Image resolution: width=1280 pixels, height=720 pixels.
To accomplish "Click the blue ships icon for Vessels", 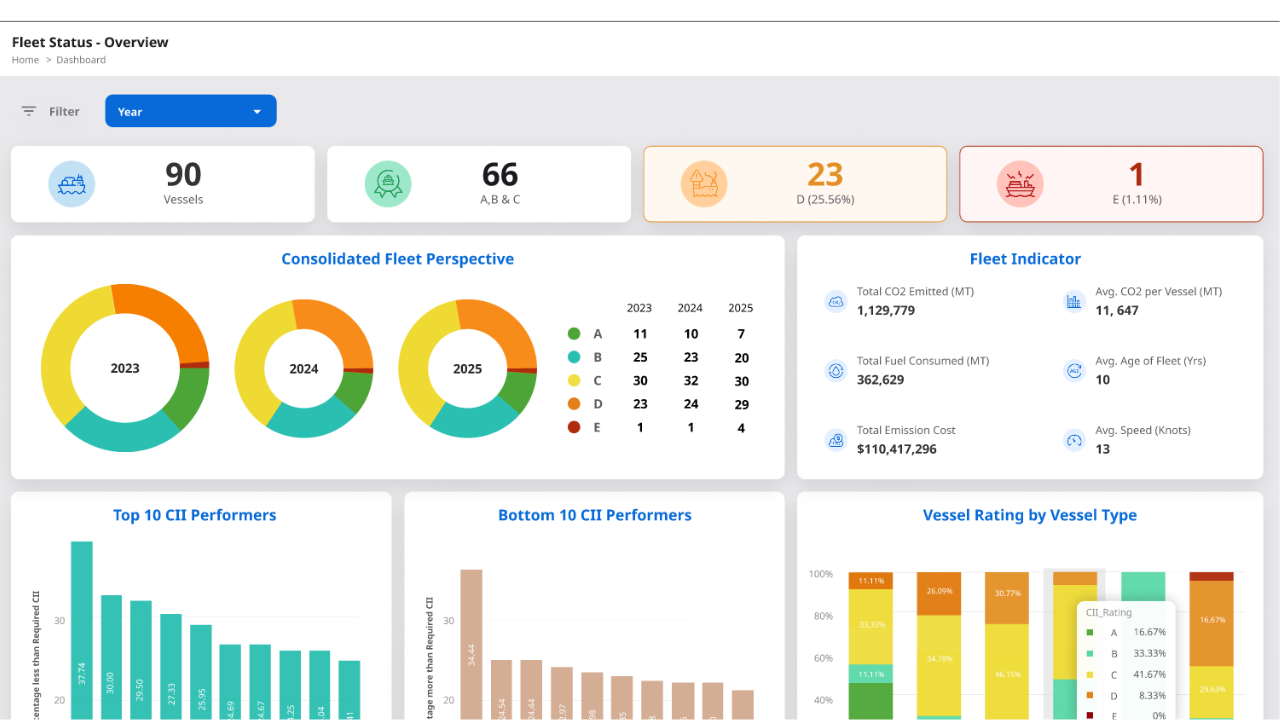I will pos(72,184).
